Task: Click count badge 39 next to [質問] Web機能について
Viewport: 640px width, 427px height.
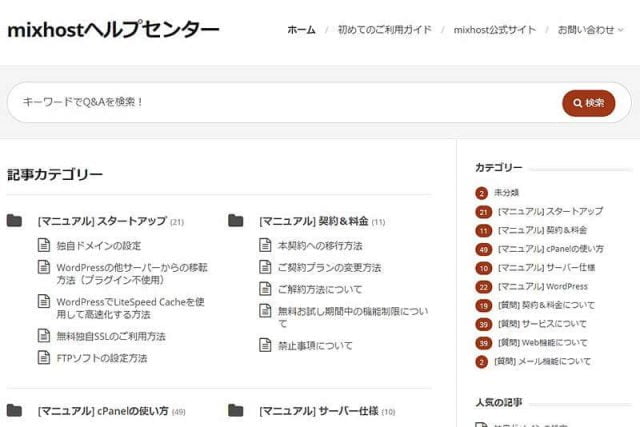Action: coord(483,343)
